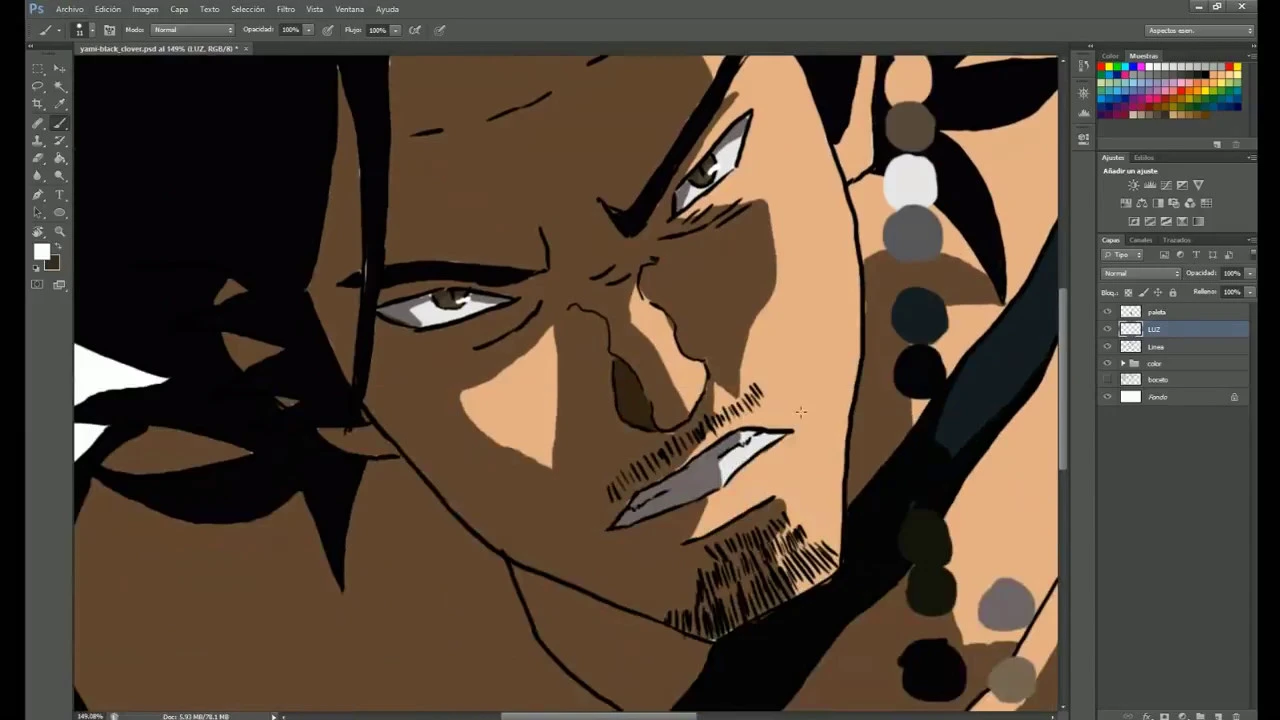Add a Curves adjustment
1280x720 pixels.
1166,185
